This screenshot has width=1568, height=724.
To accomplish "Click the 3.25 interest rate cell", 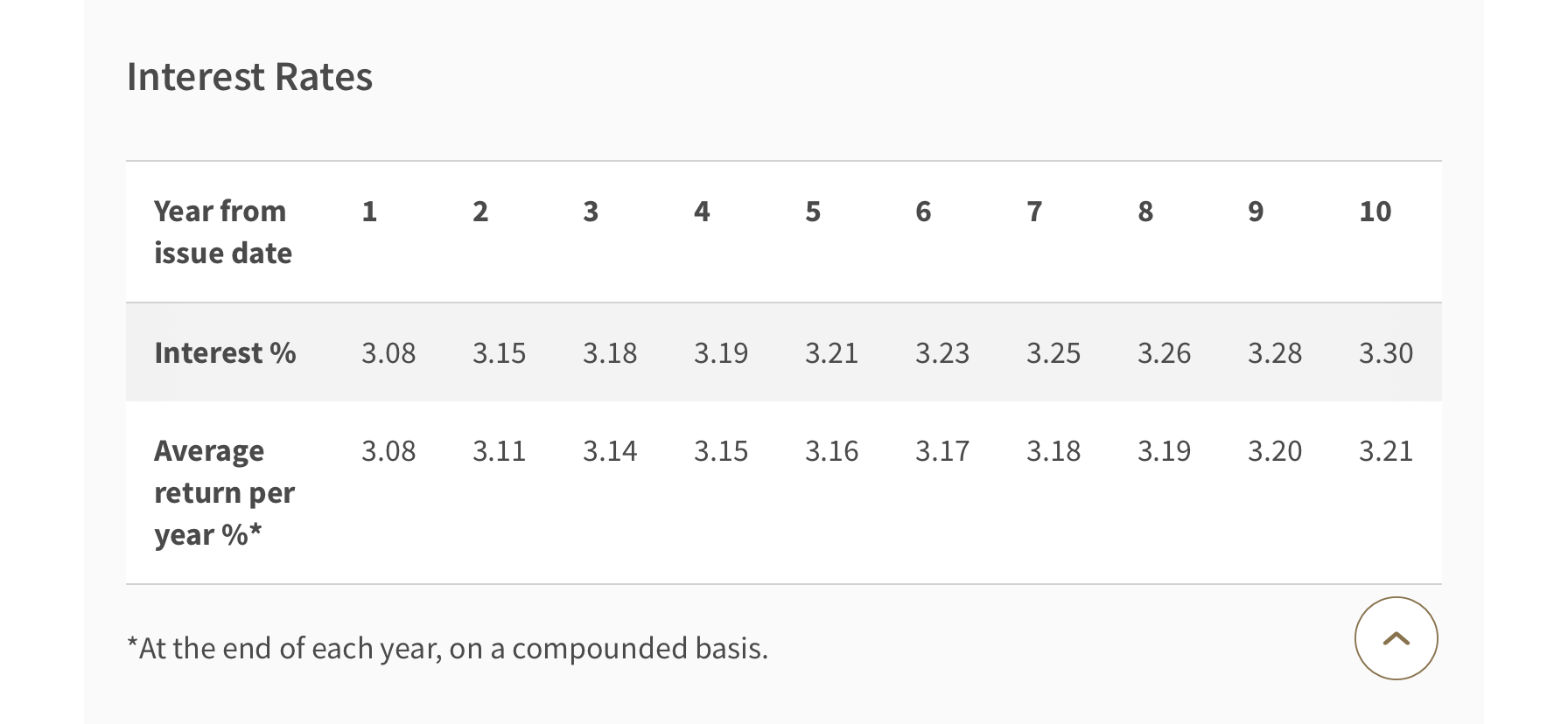I will coord(1053,353).
